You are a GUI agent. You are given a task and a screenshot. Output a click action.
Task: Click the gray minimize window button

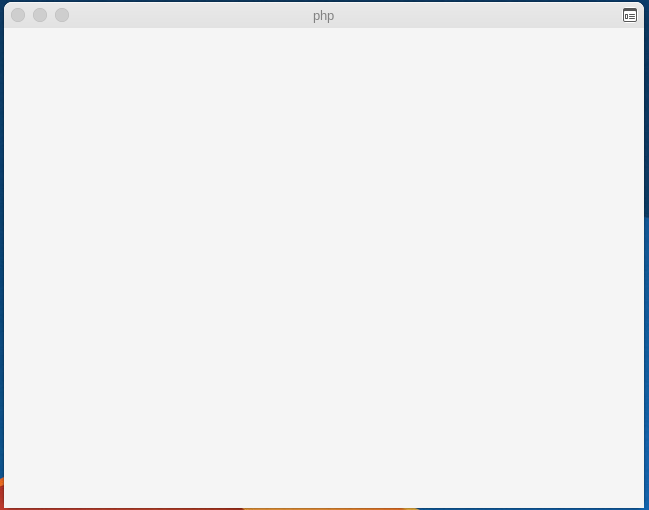coord(40,15)
